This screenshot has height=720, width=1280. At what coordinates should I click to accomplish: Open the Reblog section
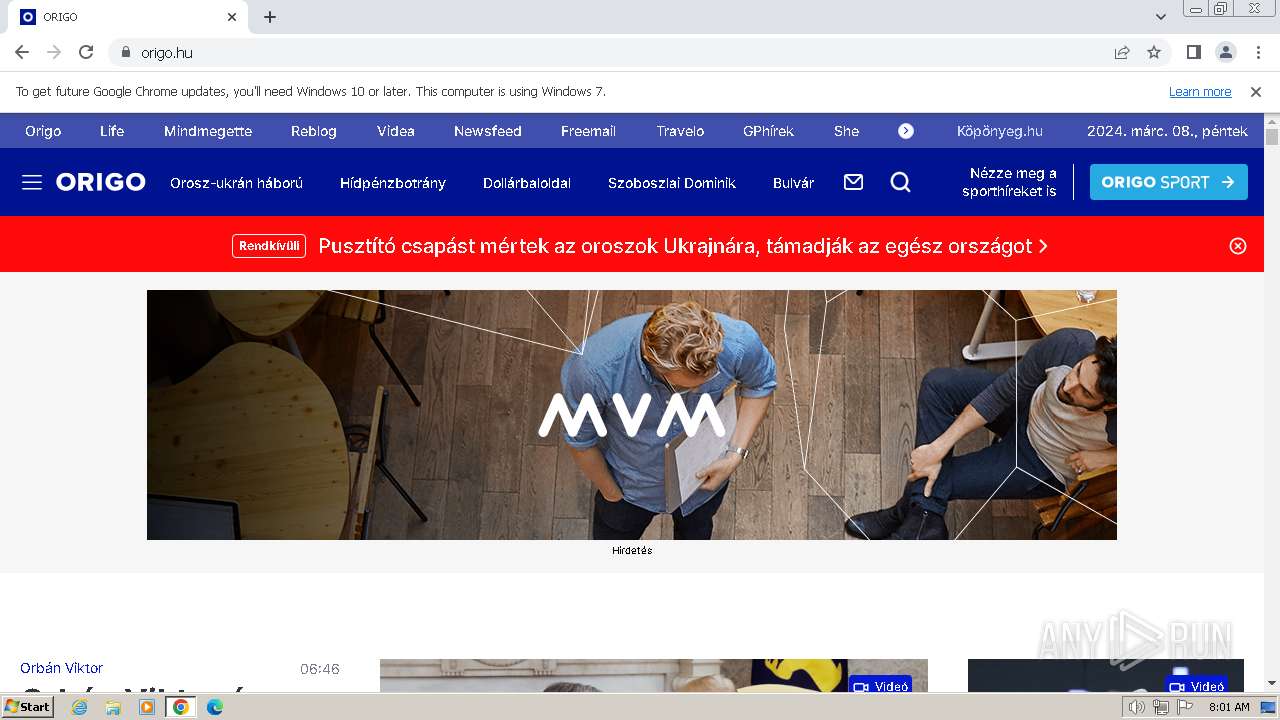coord(314,131)
